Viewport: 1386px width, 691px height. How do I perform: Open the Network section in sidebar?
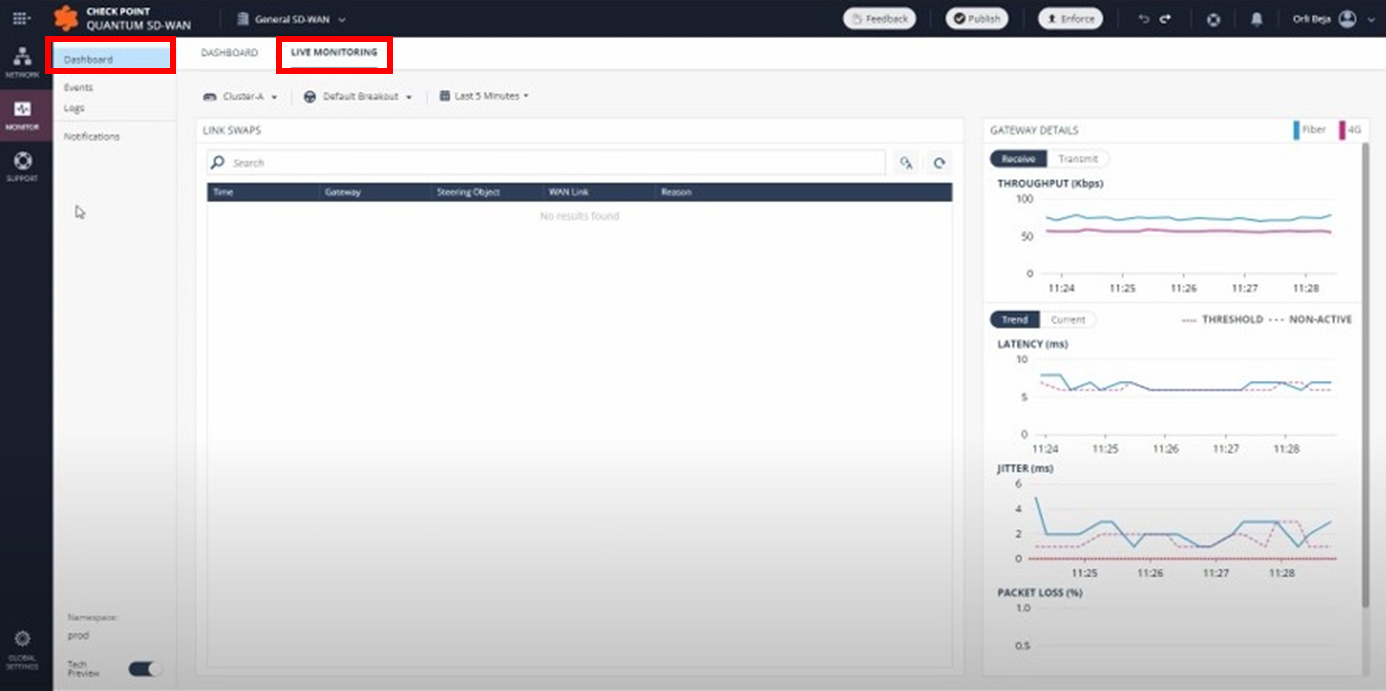[22, 63]
